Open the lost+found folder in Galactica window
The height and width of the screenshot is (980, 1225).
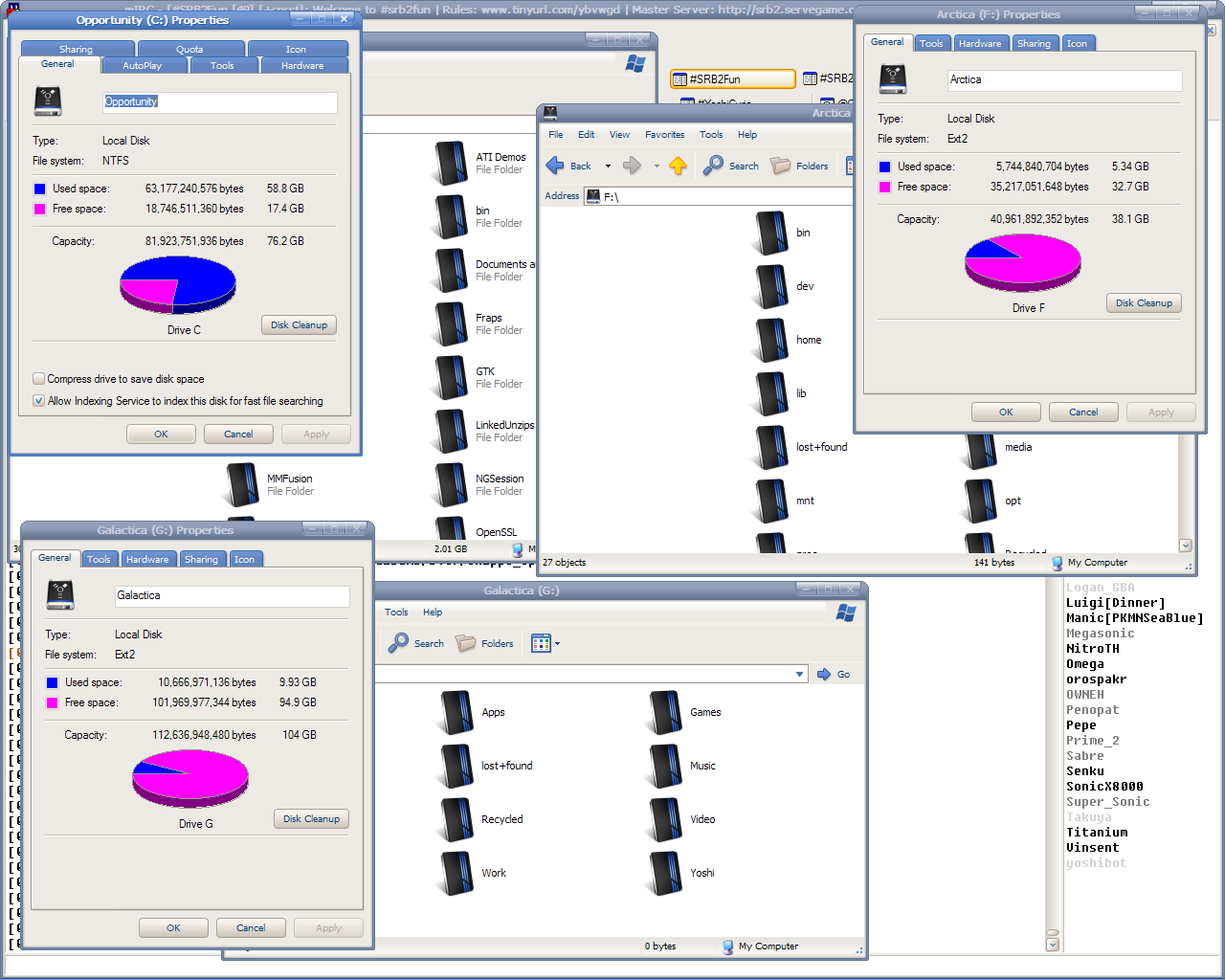[457, 767]
